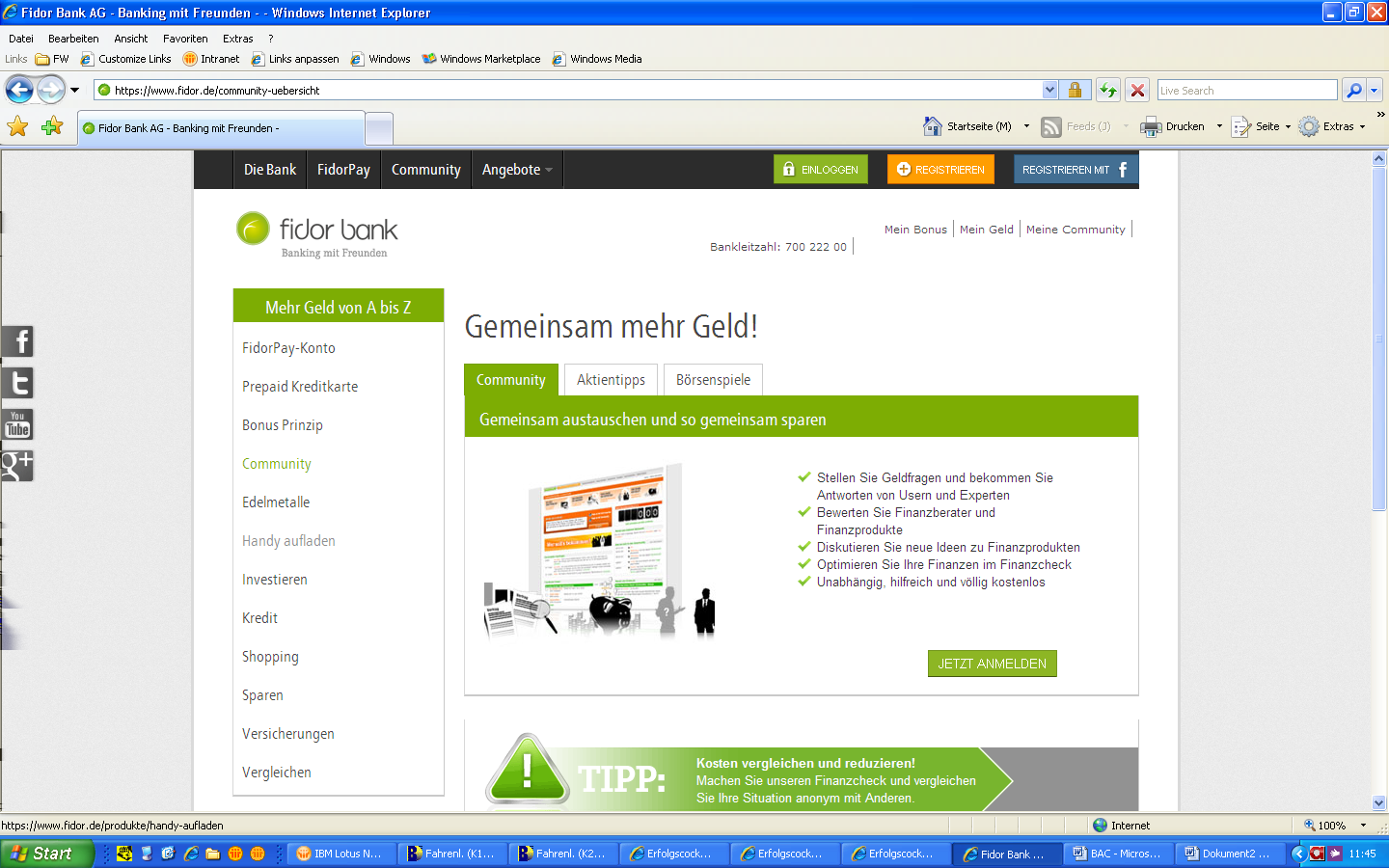Click the TIPP warning triangle banner icon
The height and width of the screenshot is (868, 1389).
[527, 770]
